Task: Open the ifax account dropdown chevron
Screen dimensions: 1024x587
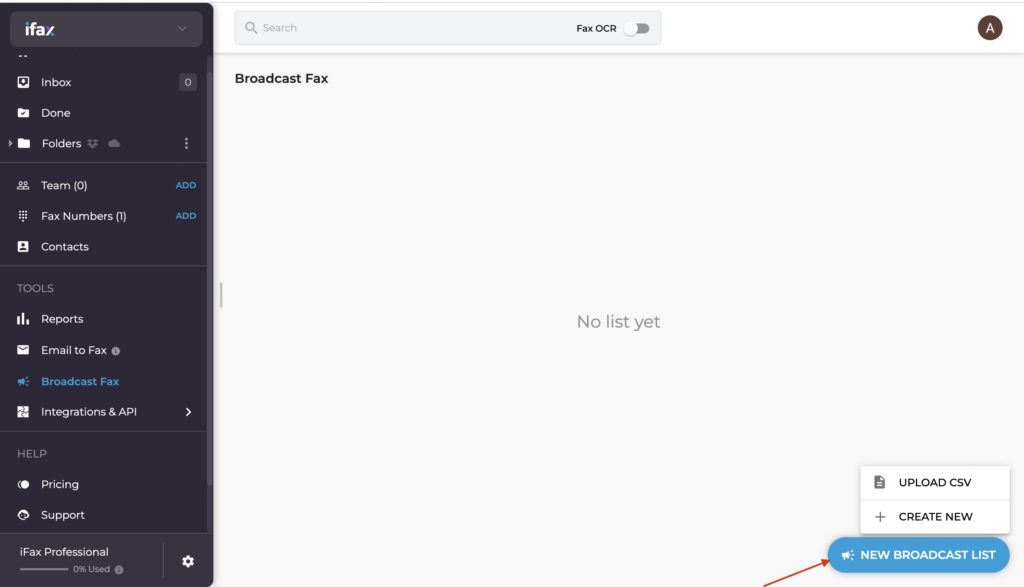Action: point(182,29)
